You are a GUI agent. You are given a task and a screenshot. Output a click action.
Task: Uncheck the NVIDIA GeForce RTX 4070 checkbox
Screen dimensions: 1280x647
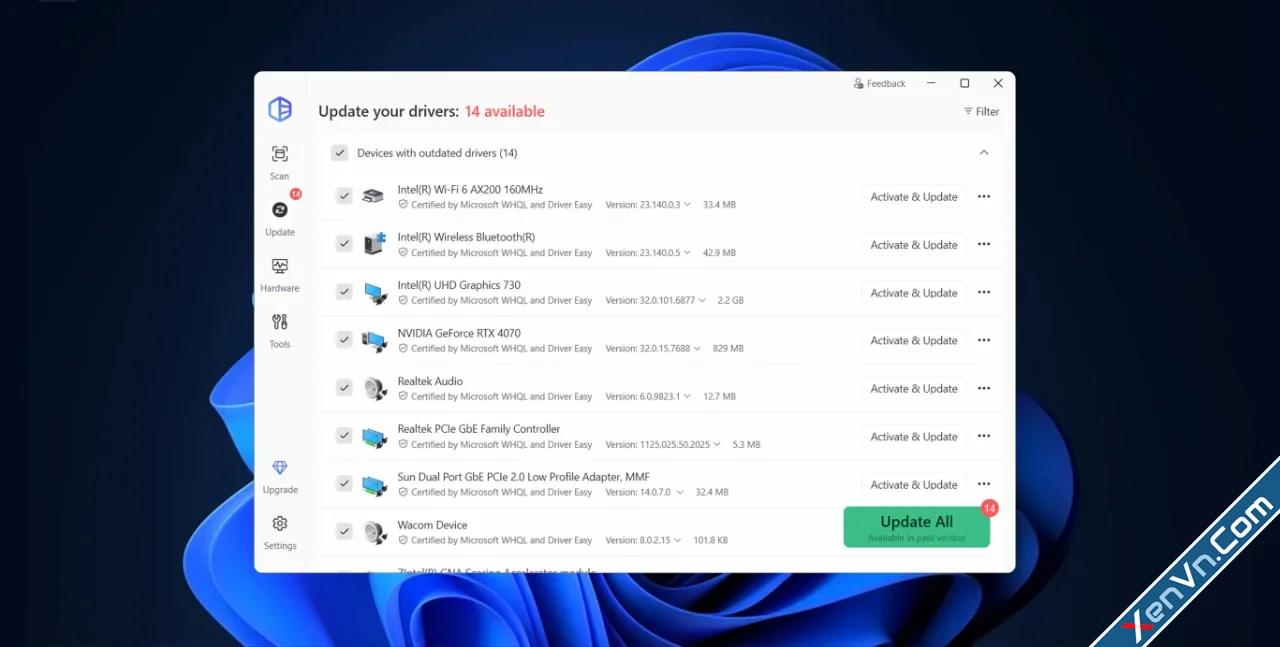click(x=344, y=340)
